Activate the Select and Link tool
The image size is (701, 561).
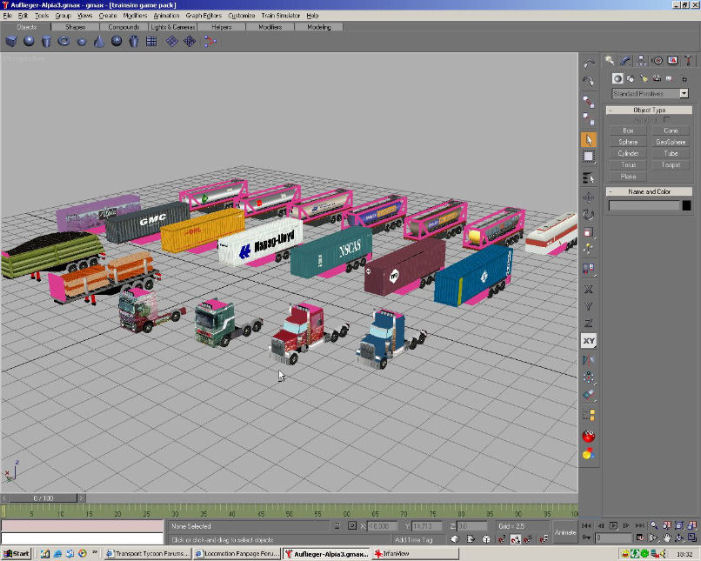click(x=589, y=102)
